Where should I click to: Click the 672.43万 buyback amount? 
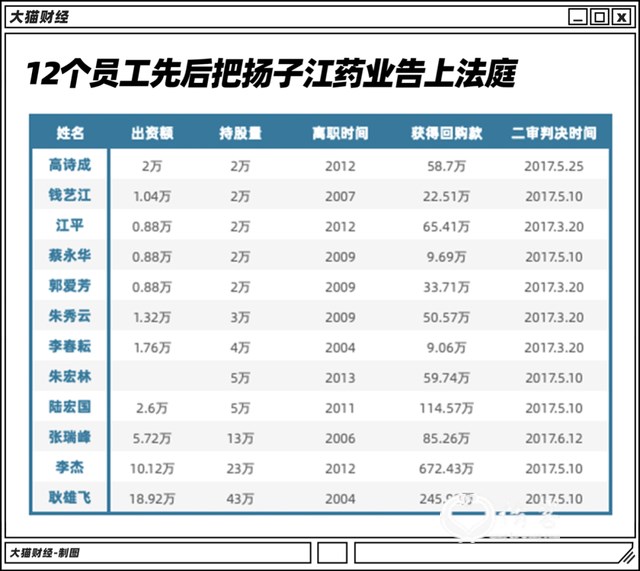coord(447,469)
